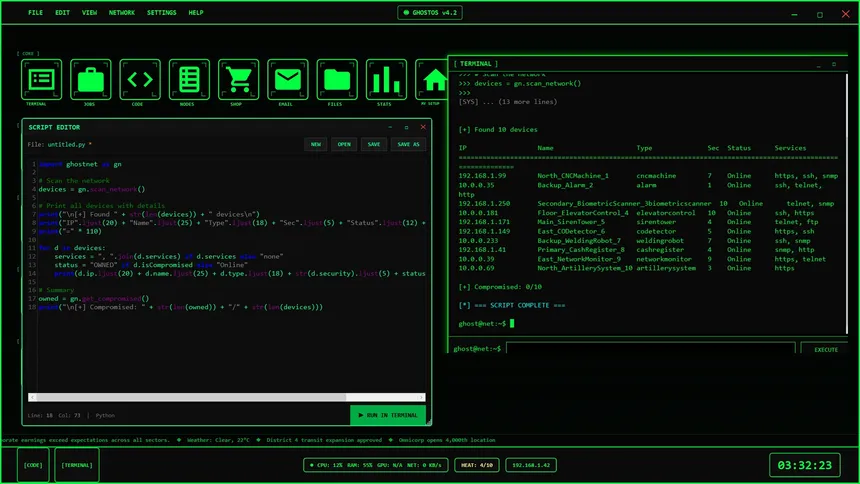Click the New script button
Viewport: 860px width, 484px height.
316,144
